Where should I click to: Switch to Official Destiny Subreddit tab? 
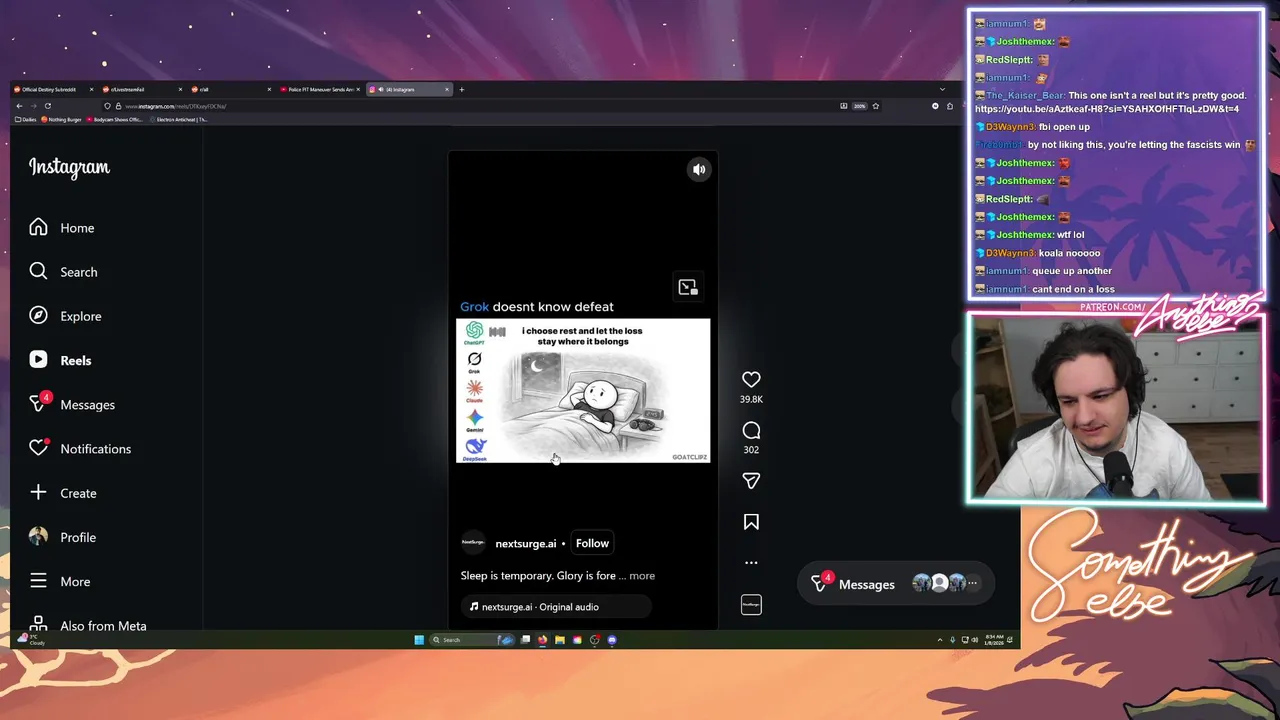52,90
